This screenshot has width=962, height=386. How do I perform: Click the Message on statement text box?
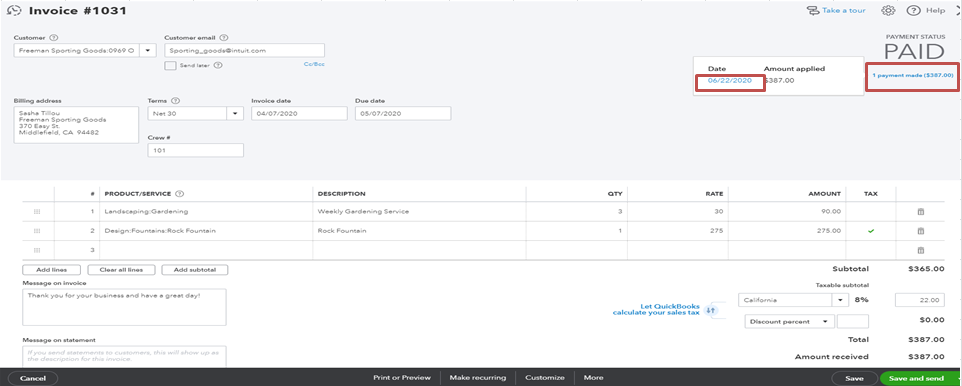pos(125,357)
